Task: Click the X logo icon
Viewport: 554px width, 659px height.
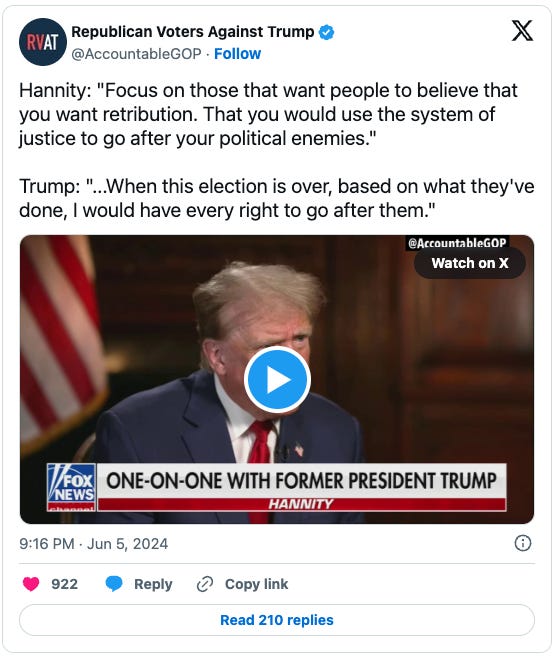Action: [x=522, y=31]
